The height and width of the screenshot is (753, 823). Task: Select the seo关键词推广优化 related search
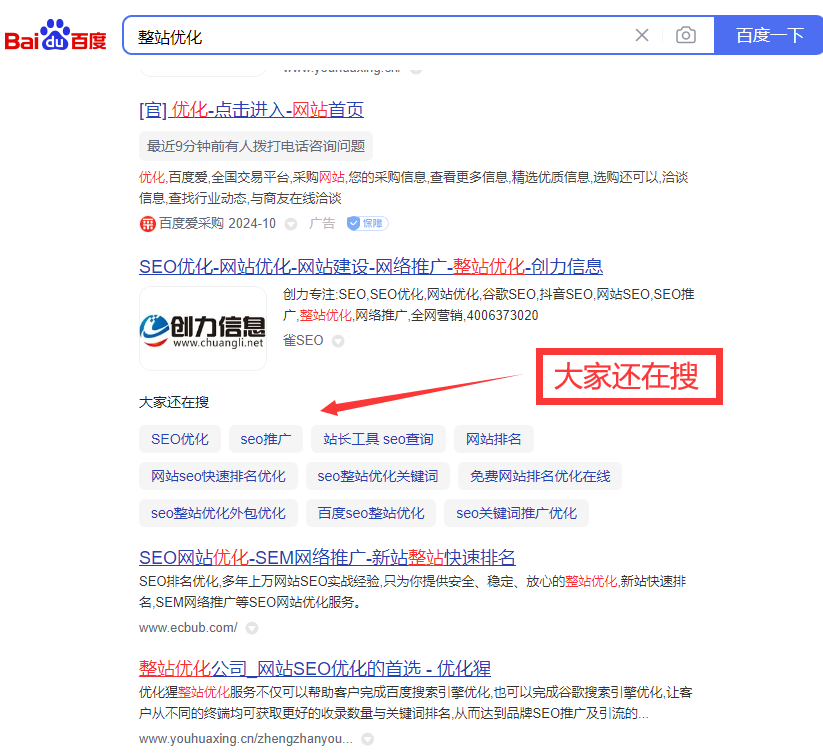(516, 513)
